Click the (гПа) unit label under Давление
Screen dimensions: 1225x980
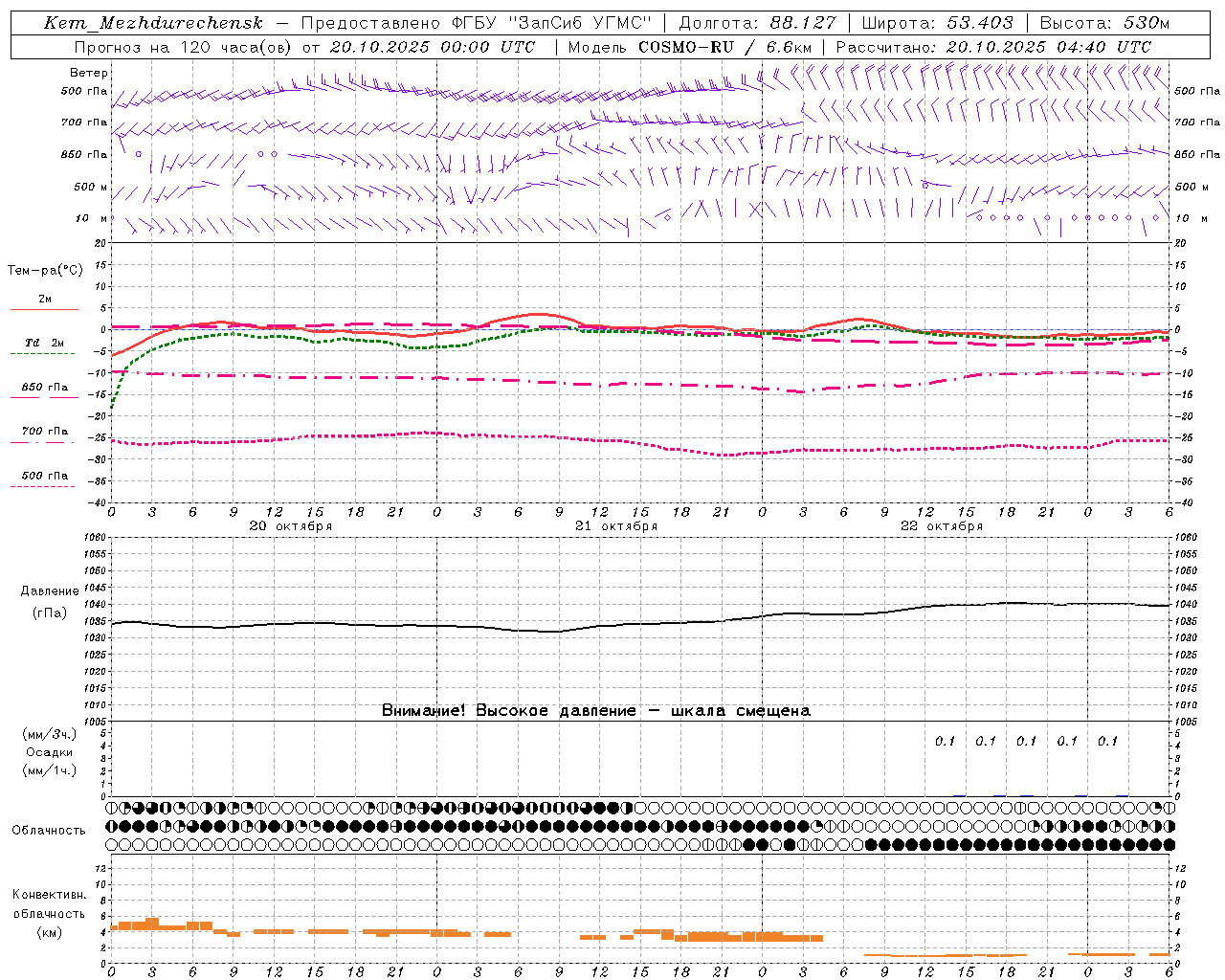pos(50,613)
